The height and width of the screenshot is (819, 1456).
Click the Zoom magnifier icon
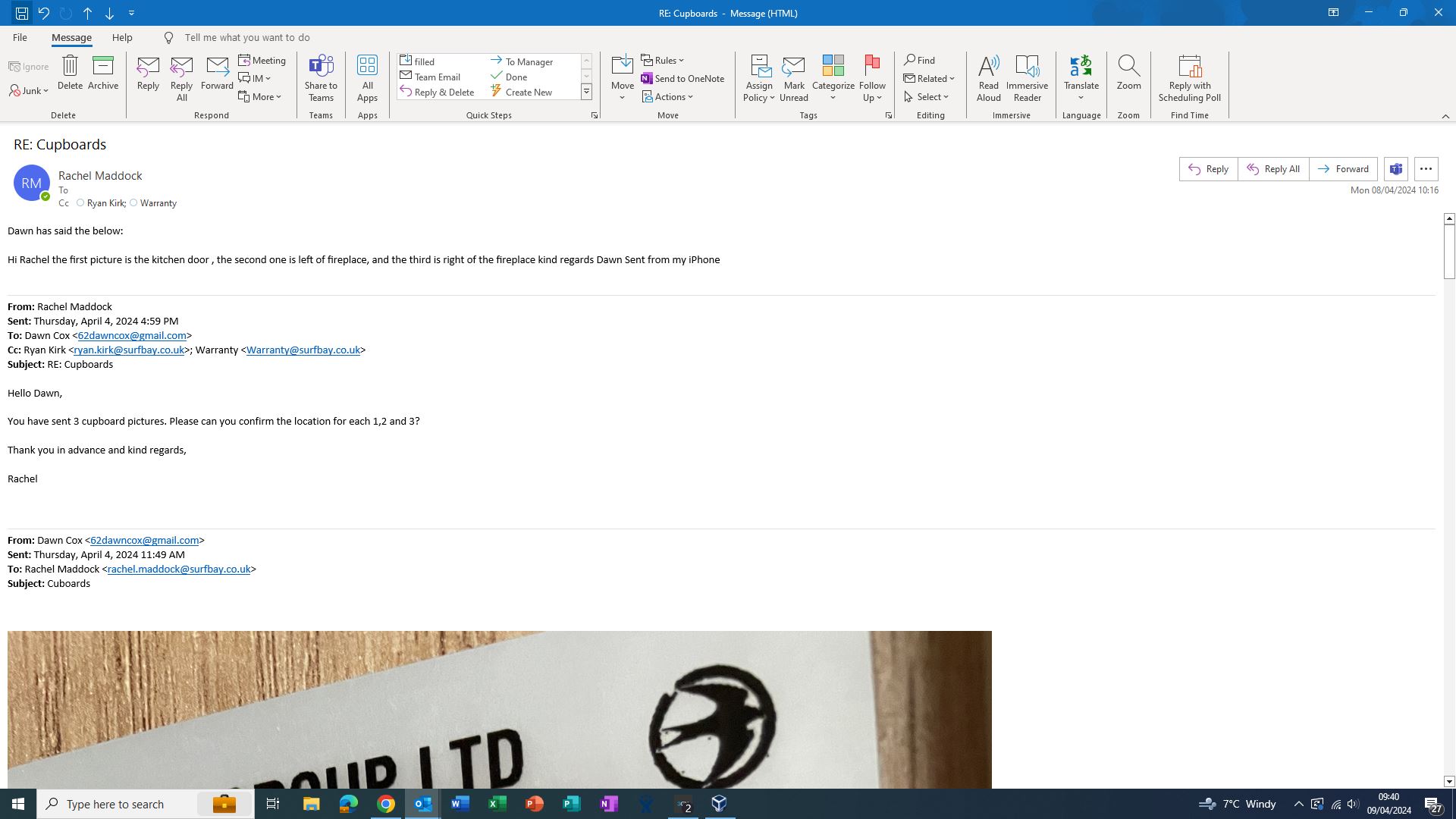point(1128,67)
